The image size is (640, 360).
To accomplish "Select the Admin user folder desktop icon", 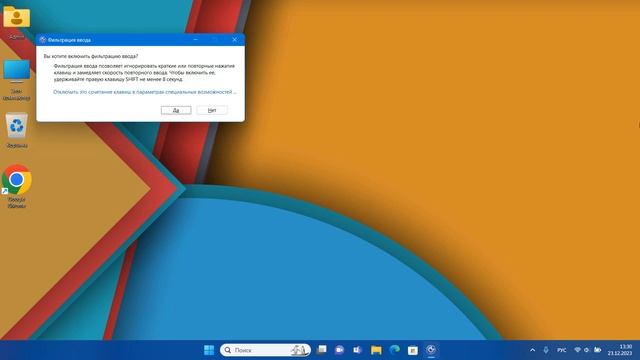I will [17, 23].
